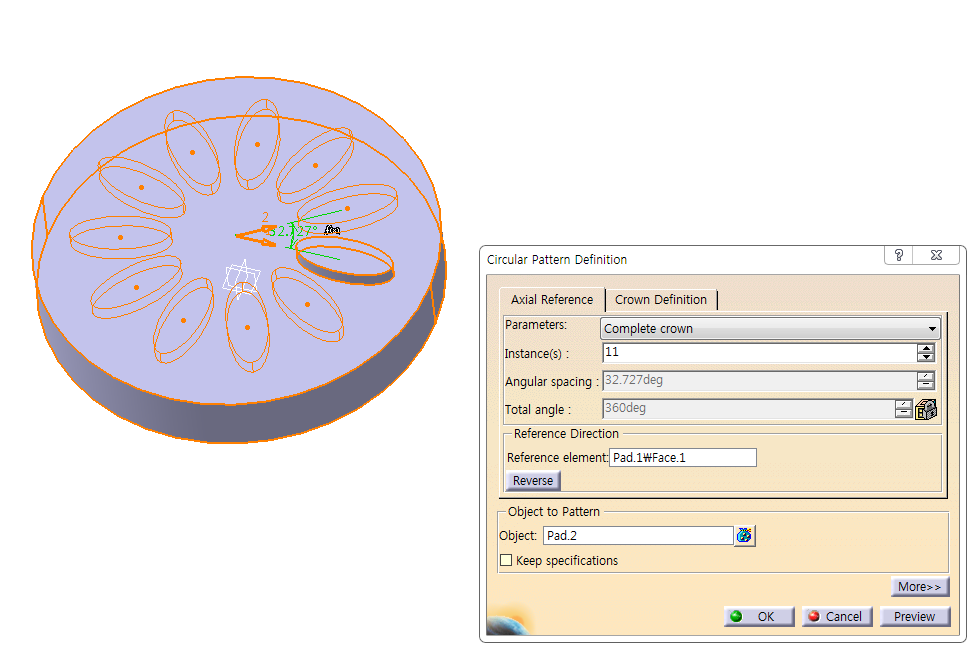Click the help question mark button
The image size is (980, 660).
pos(899,256)
